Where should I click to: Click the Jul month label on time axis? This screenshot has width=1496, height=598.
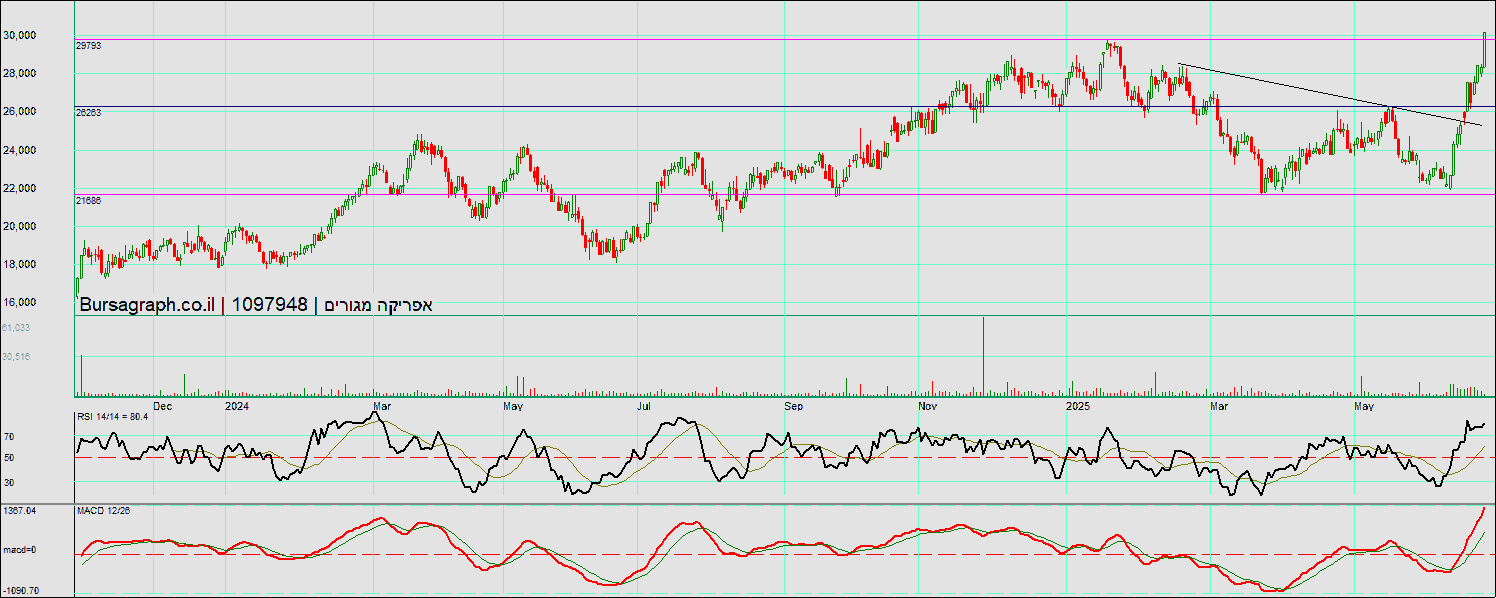click(644, 406)
